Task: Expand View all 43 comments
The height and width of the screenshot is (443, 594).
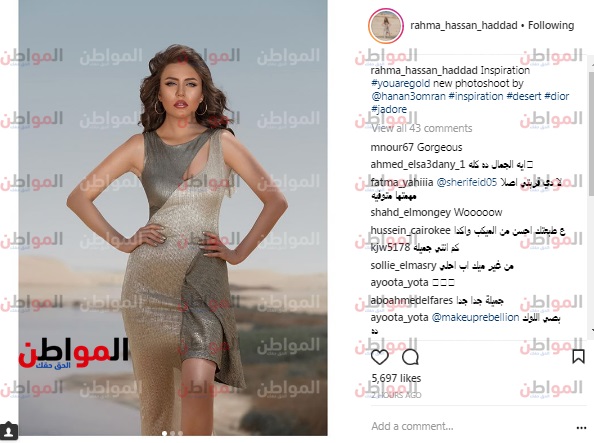Action: pos(421,128)
